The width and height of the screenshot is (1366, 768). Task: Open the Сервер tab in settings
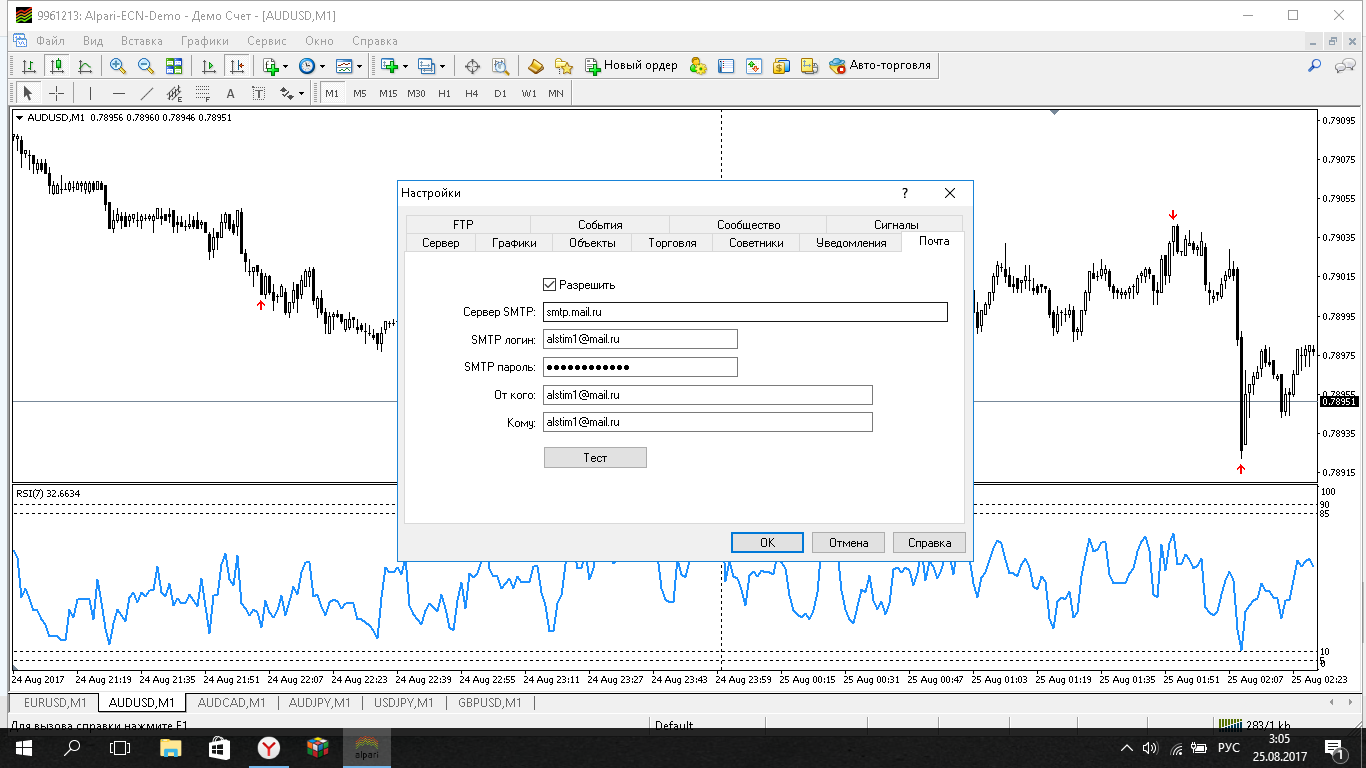click(441, 243)
